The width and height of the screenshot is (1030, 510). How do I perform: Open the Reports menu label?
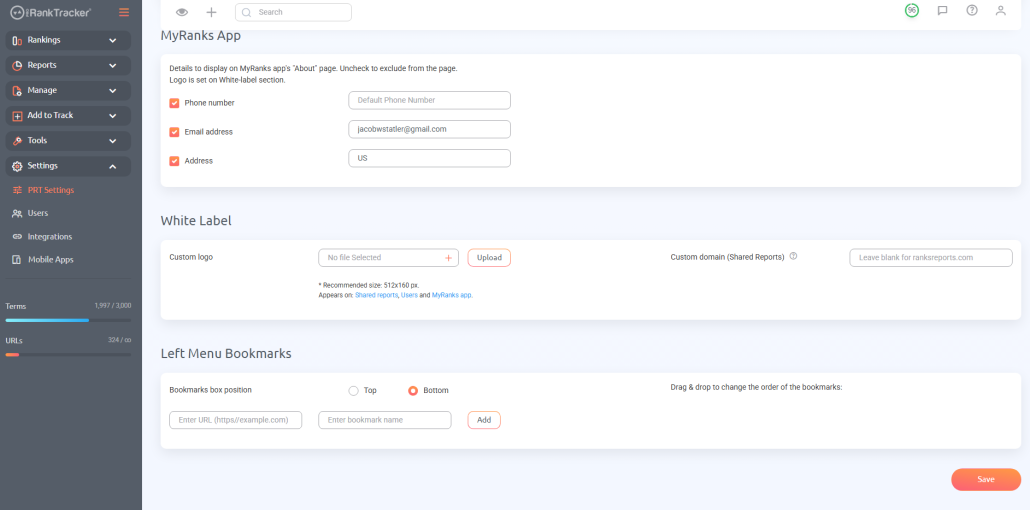42,65
